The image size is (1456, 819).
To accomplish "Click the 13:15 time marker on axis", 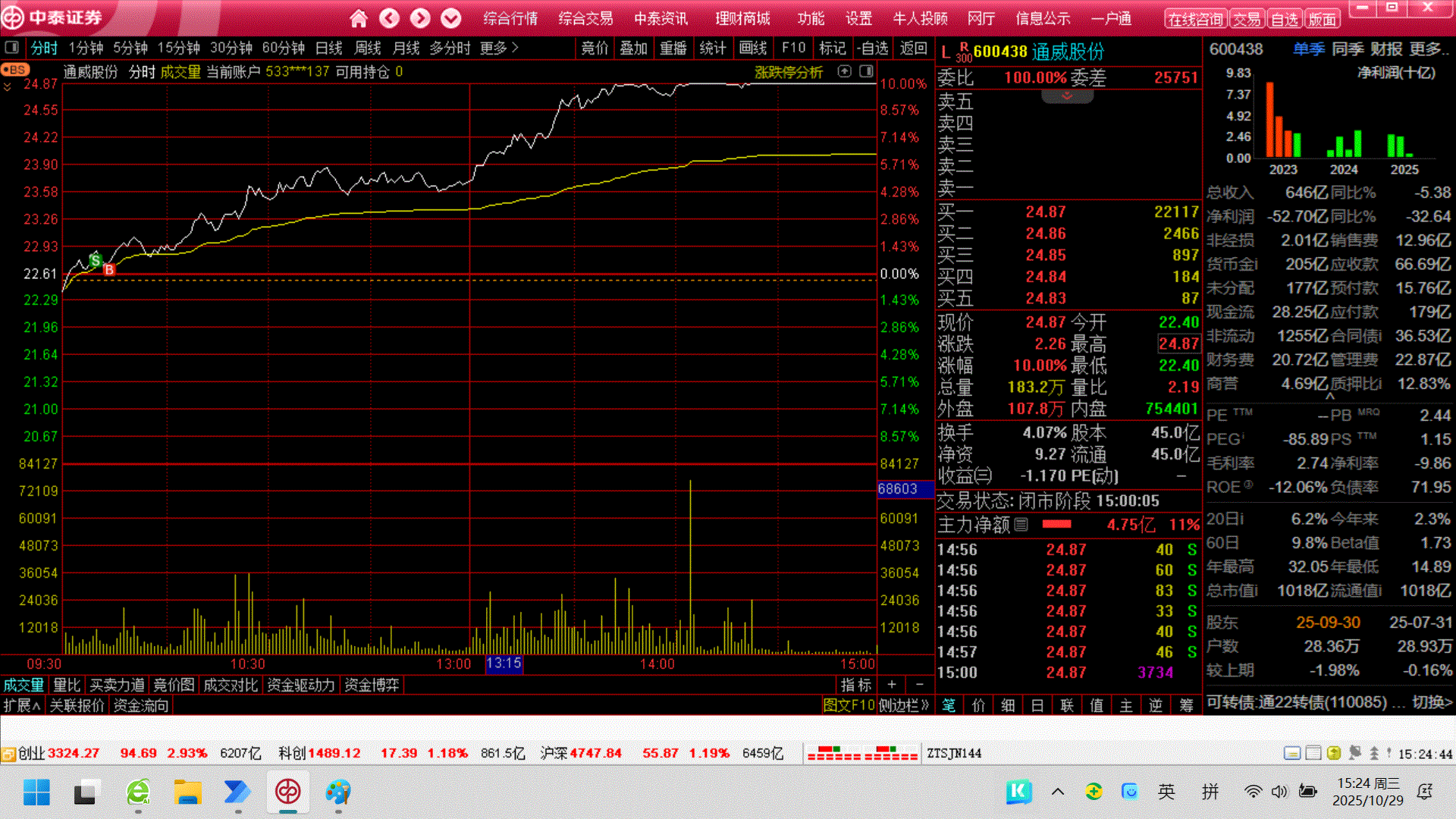I will (504, 664).
